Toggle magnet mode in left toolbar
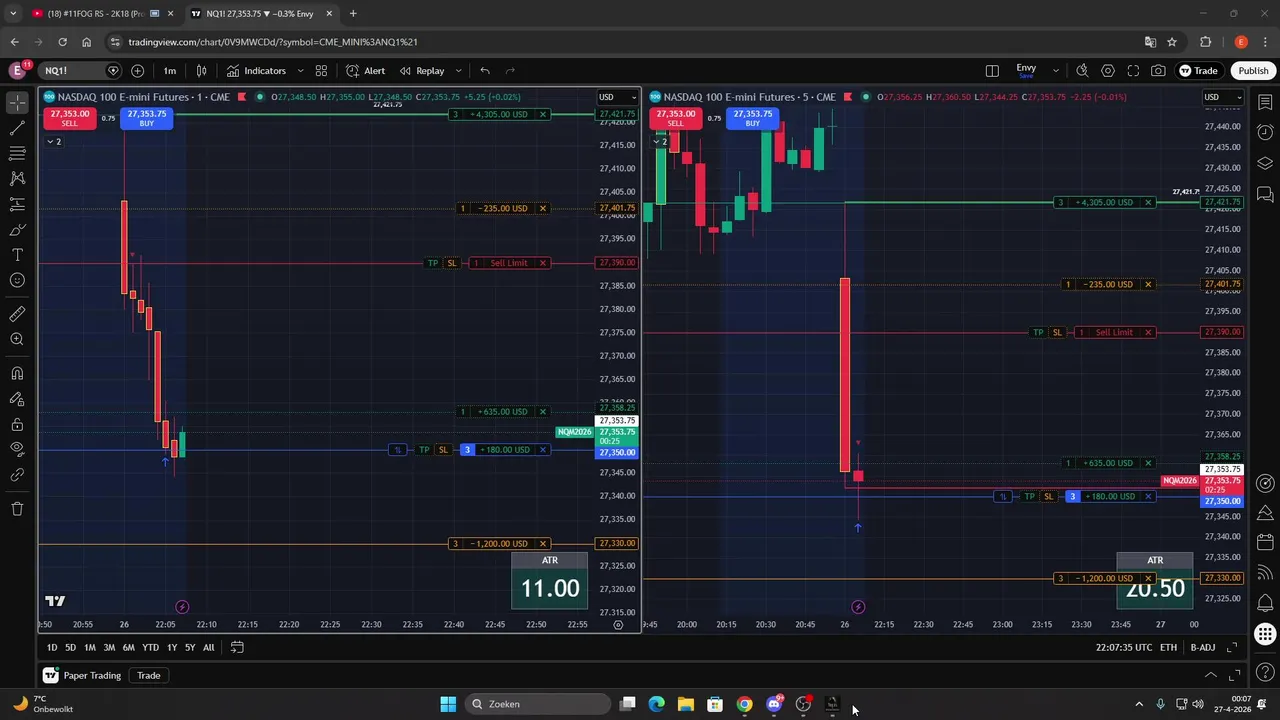Screen dimensions: 1280x720 point(17,373)
